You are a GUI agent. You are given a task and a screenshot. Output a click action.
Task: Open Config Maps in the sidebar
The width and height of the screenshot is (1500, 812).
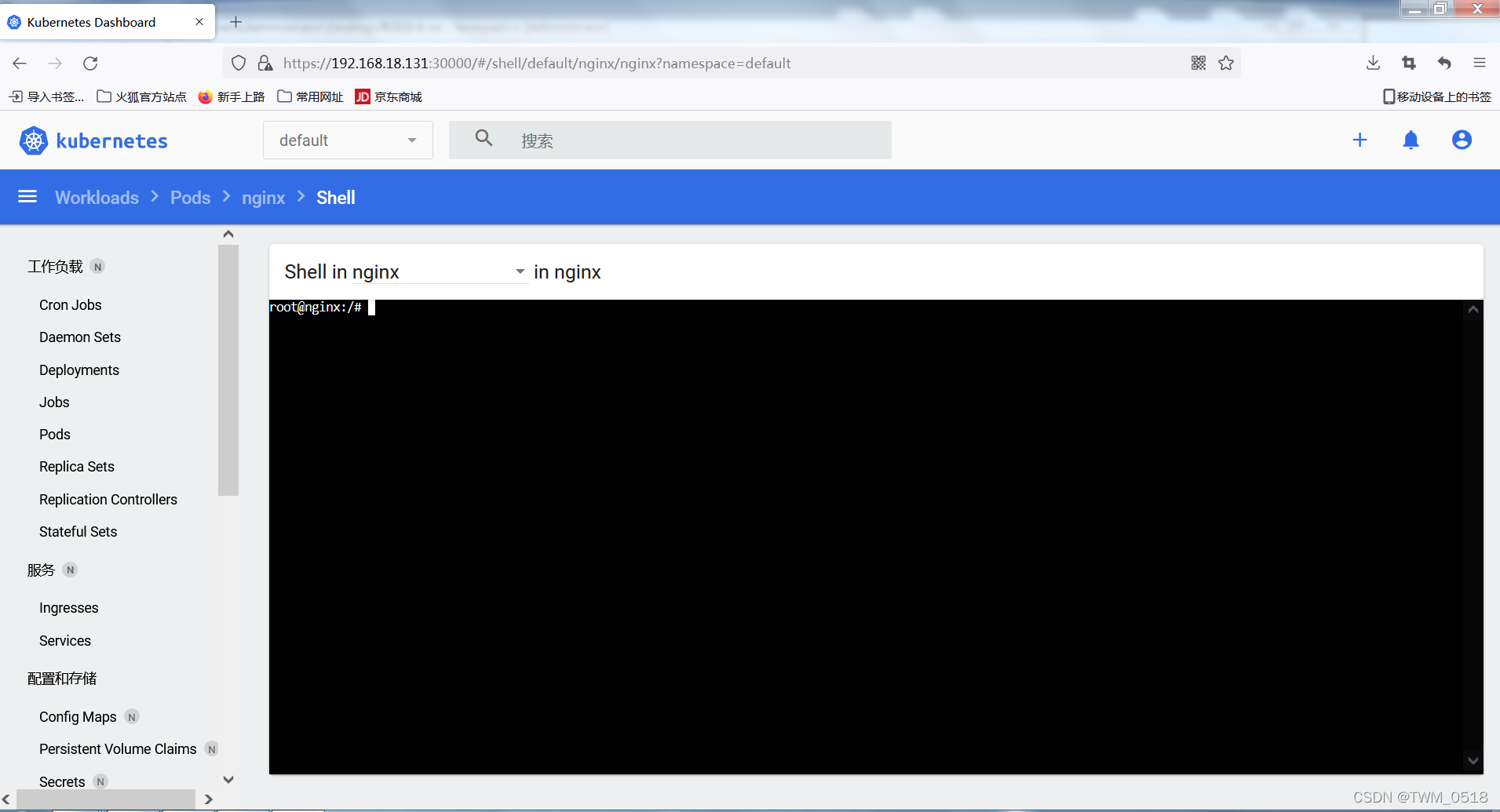pyautogui.click(x=78, y=717)
